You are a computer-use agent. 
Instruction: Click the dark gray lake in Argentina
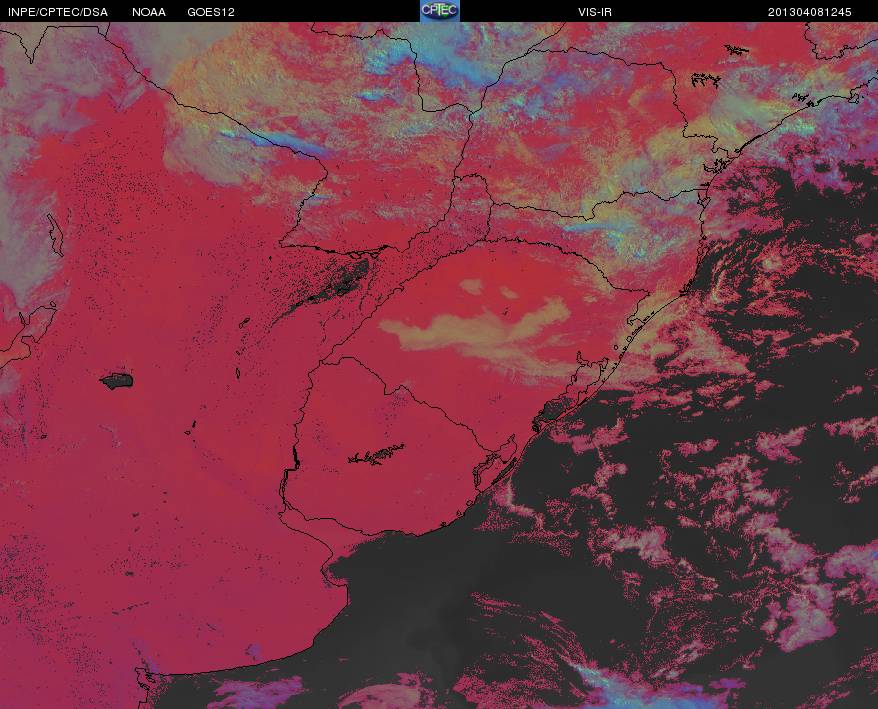(x=117, y=381)
